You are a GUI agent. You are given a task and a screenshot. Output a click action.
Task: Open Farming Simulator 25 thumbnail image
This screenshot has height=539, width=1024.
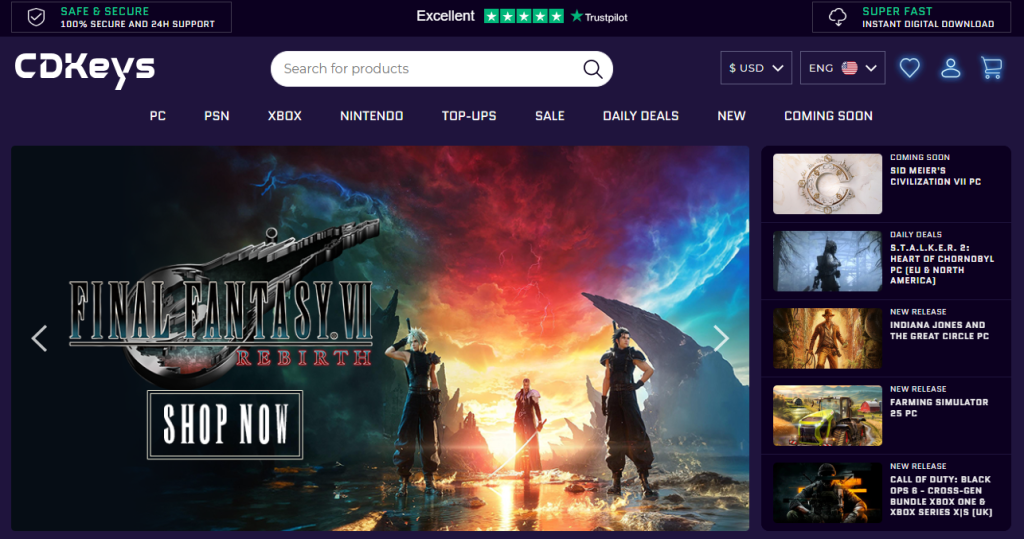(827, 416)
